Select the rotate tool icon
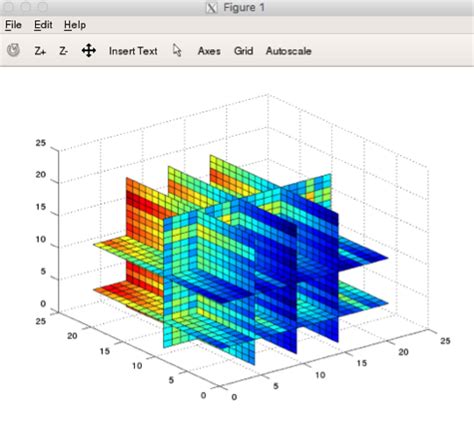The height and width of the screenshot is (424, 474). pos(13,50)
